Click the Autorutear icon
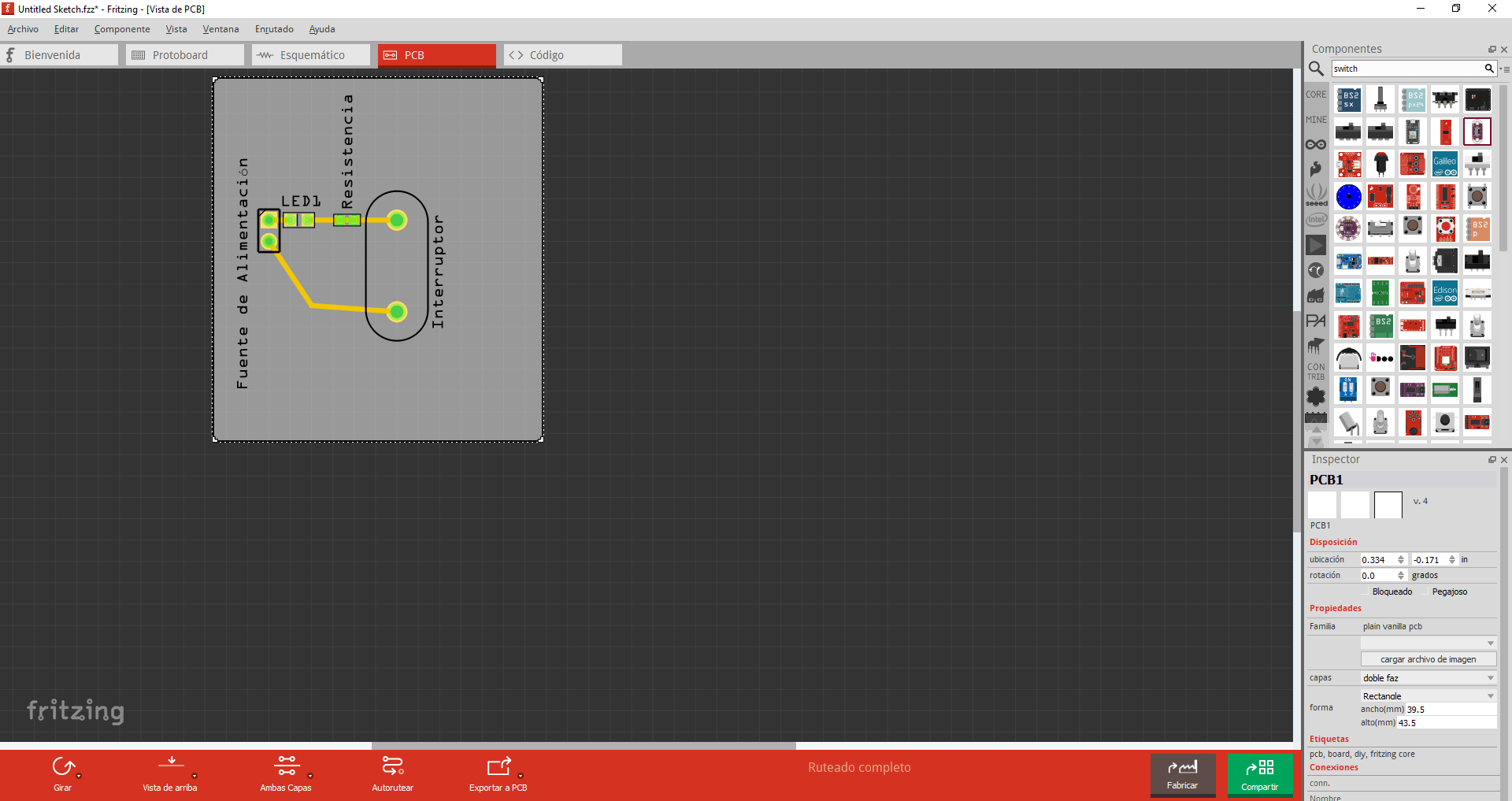 pyautogui.click(x=392, y=766)
